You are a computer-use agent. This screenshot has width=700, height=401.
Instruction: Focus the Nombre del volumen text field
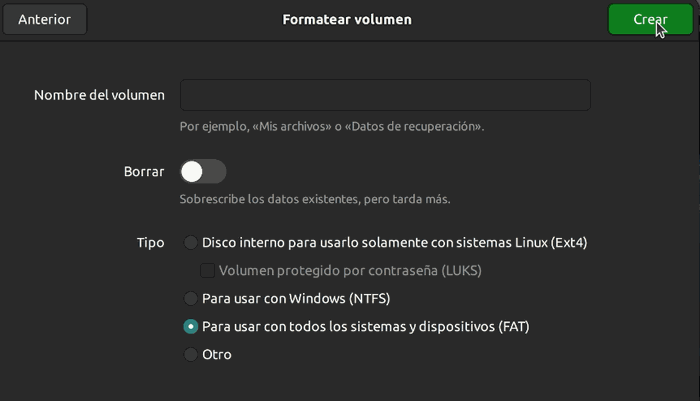point(385,95)
